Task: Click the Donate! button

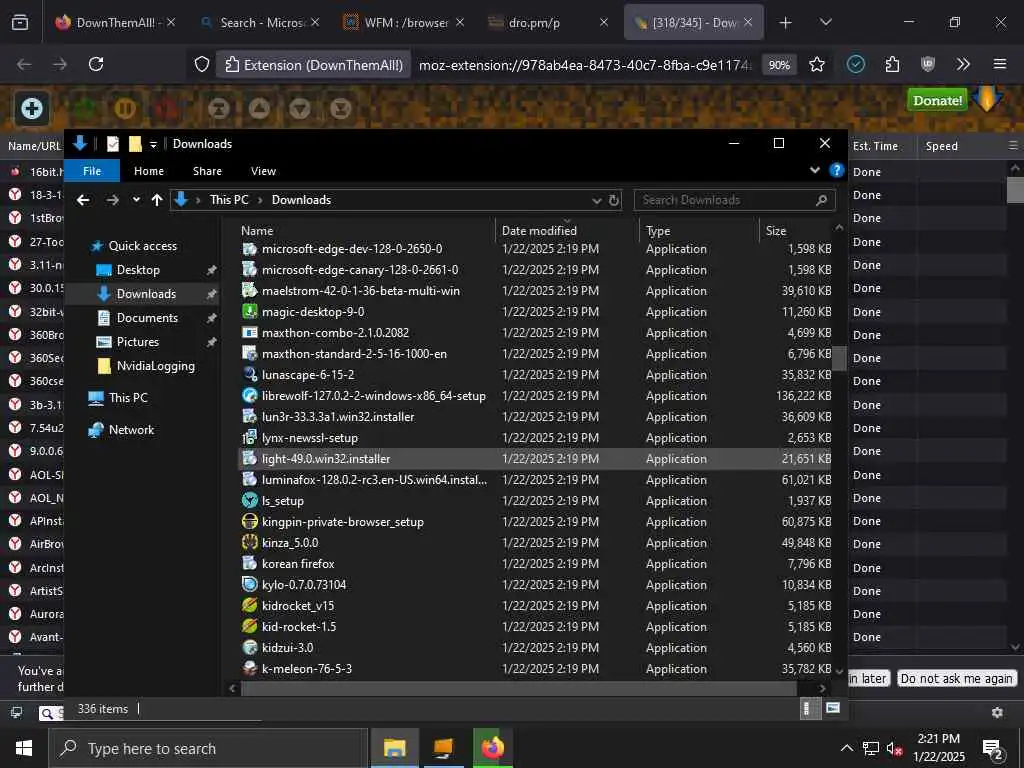Action: click(937, 101)
